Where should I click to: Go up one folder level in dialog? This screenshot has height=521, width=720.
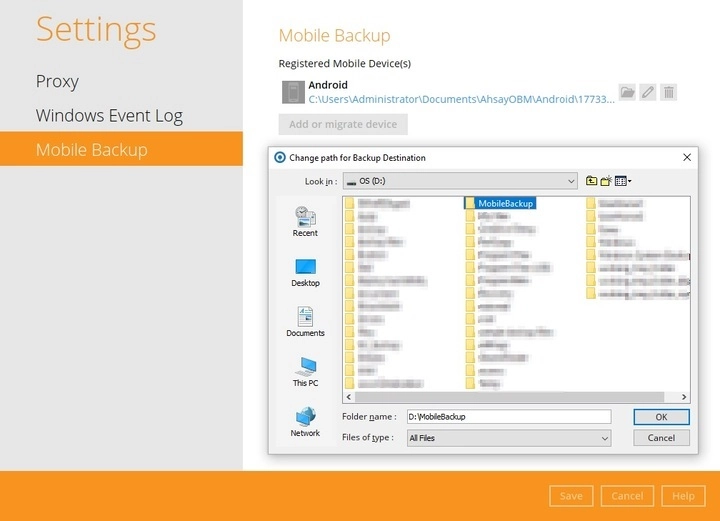click(592, 181)
